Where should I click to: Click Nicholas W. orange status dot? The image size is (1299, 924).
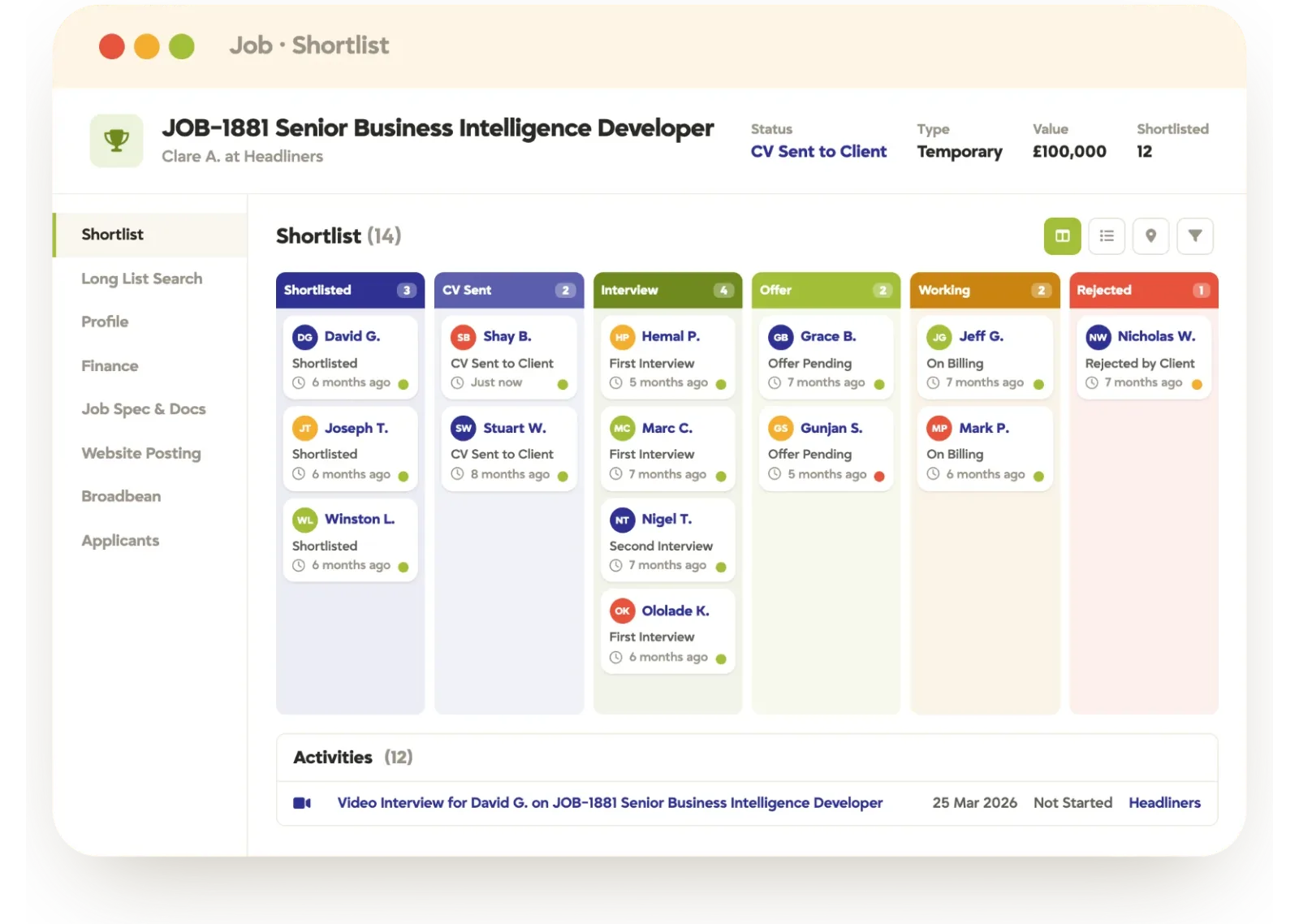(x=1197, y=385)
